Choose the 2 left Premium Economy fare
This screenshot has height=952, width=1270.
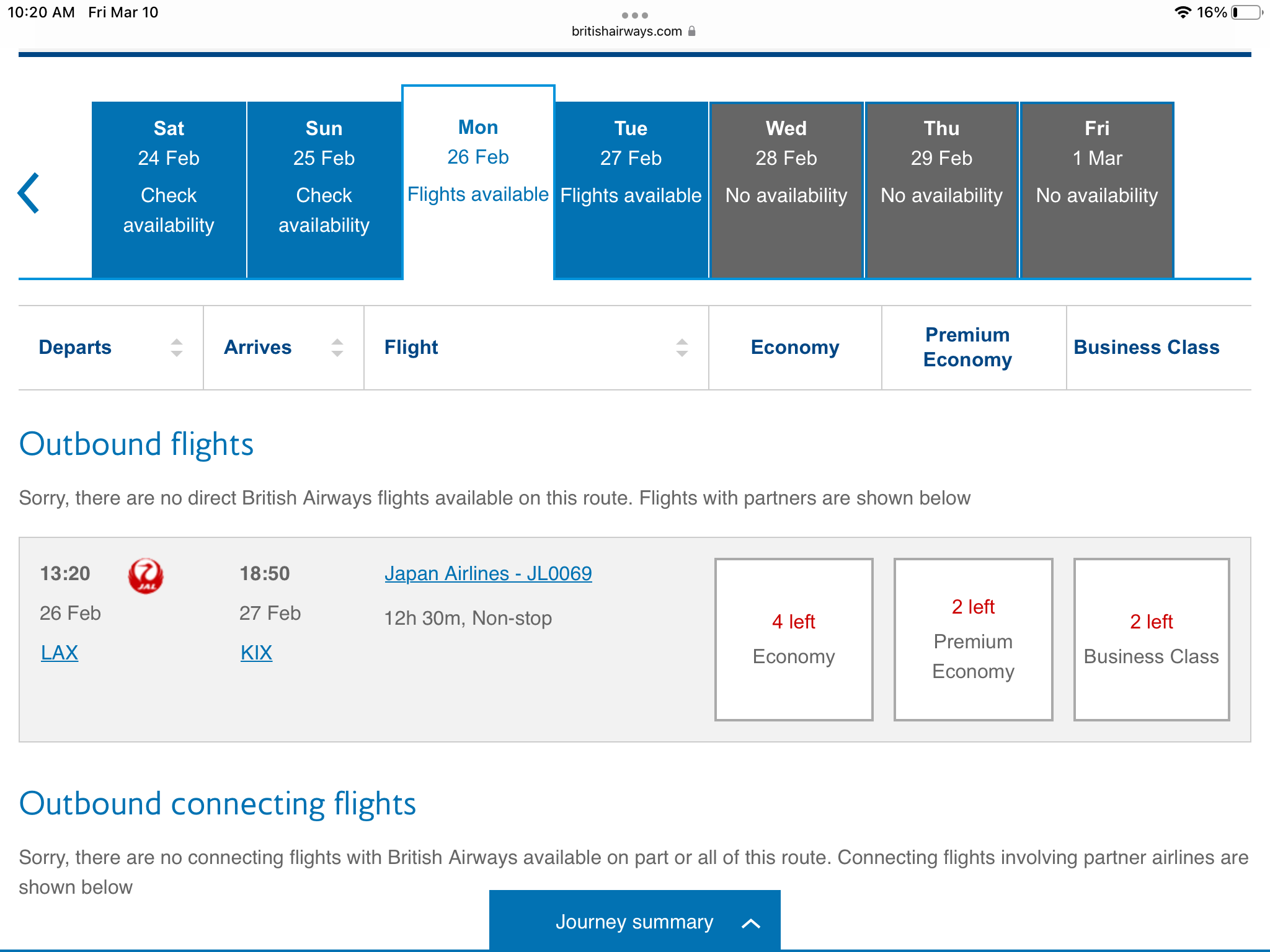pyautogui.click(x=973, y=639)
